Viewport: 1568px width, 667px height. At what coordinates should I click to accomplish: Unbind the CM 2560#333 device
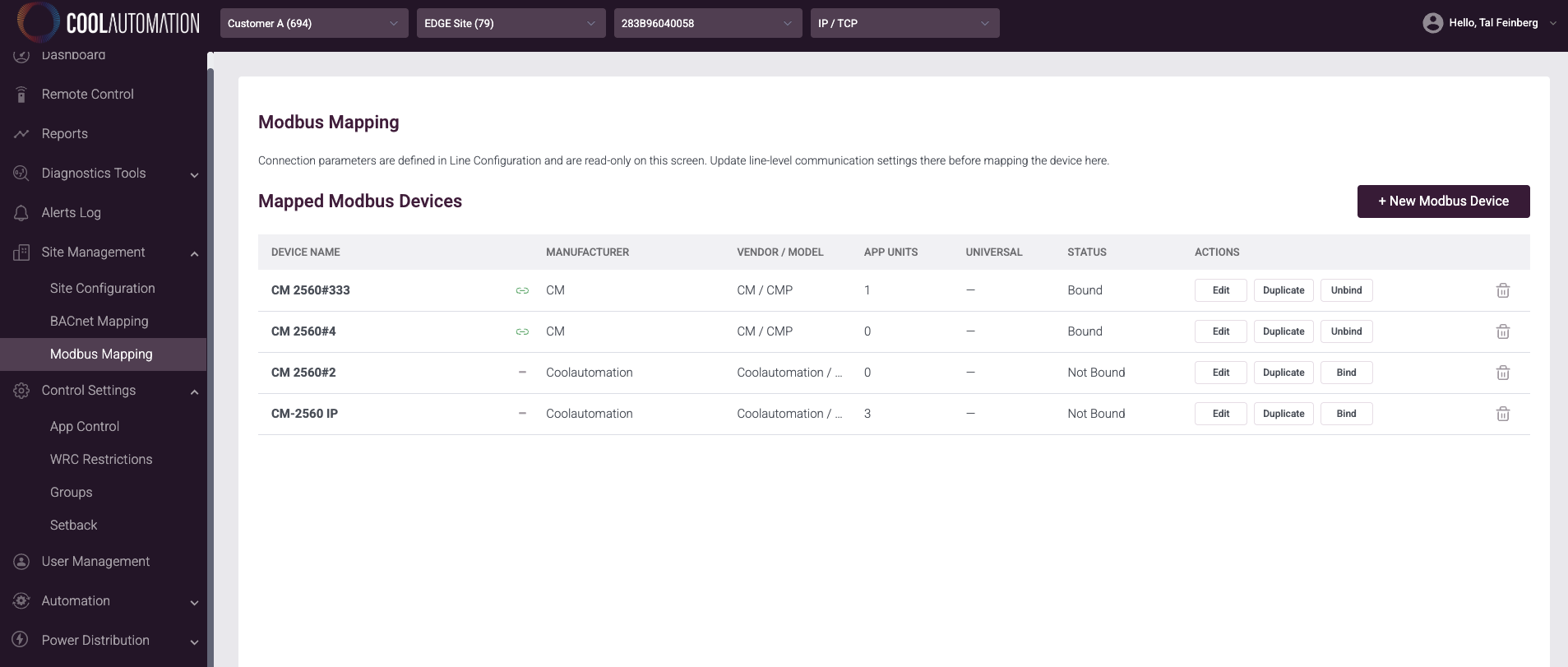pos(1346,290)
